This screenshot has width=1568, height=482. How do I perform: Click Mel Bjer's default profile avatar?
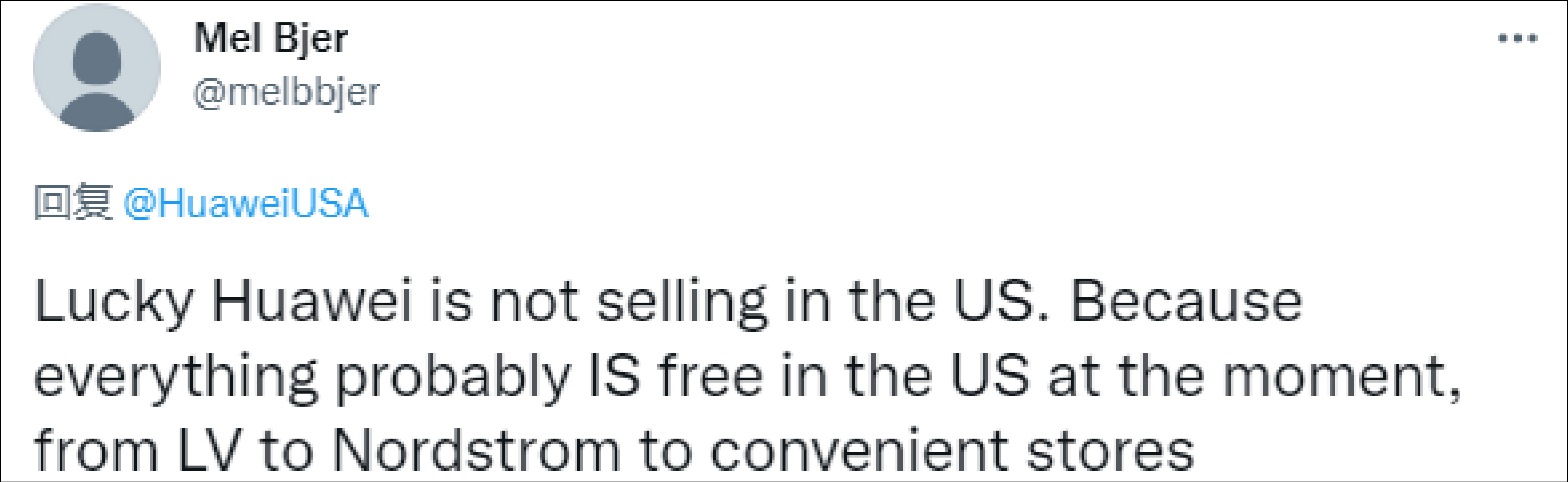click(x=97, y=68)
